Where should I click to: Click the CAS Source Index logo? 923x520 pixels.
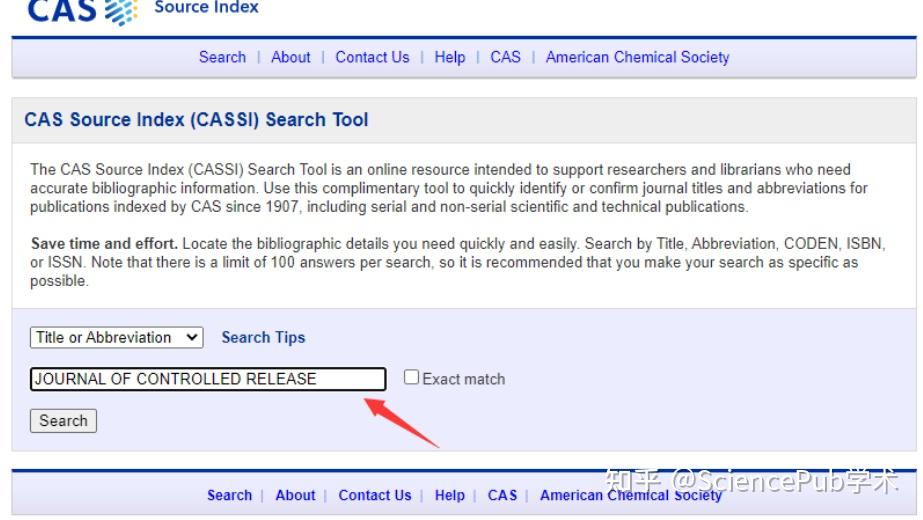(143, 12)
